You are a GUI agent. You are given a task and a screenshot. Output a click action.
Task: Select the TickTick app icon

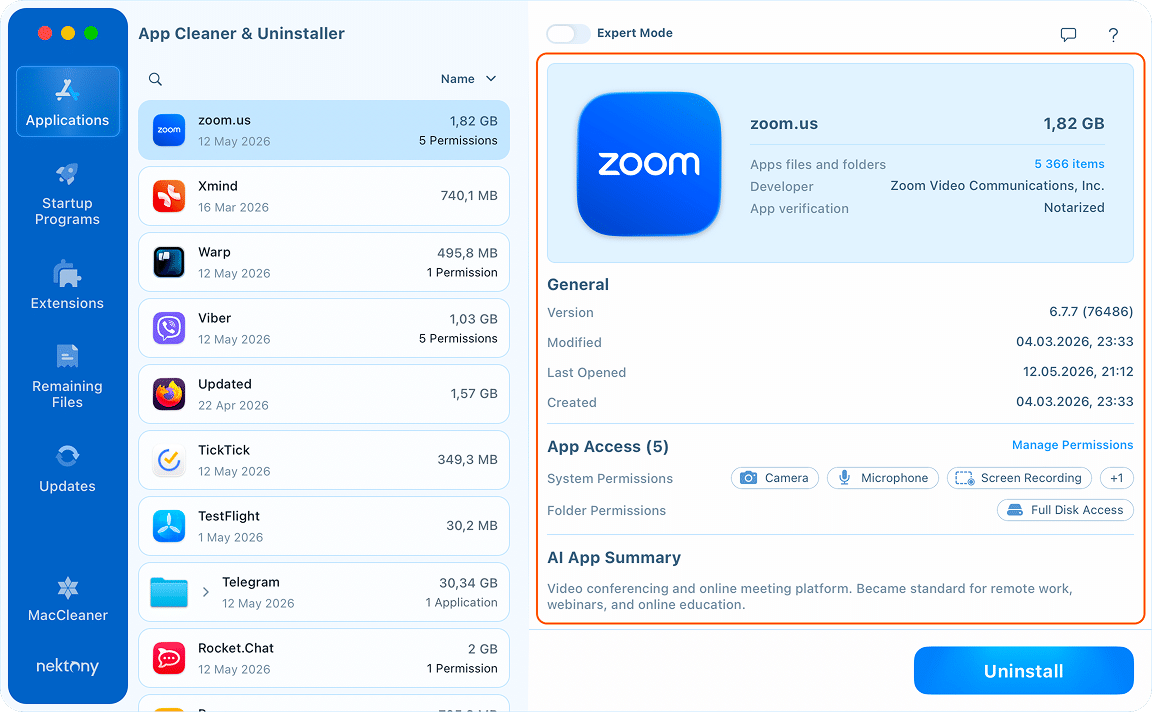coord(169,460)
